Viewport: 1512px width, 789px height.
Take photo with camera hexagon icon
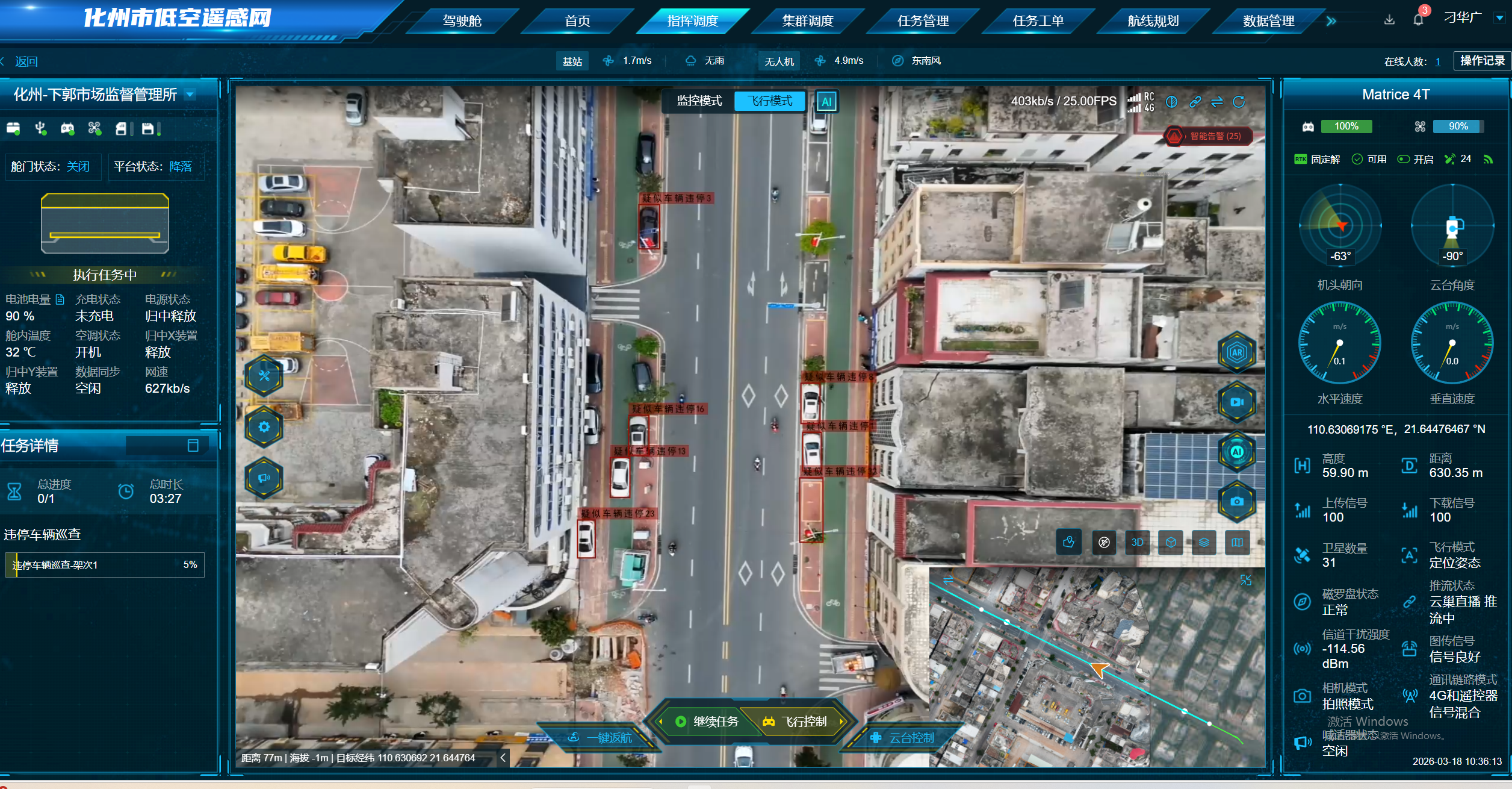1236,502
